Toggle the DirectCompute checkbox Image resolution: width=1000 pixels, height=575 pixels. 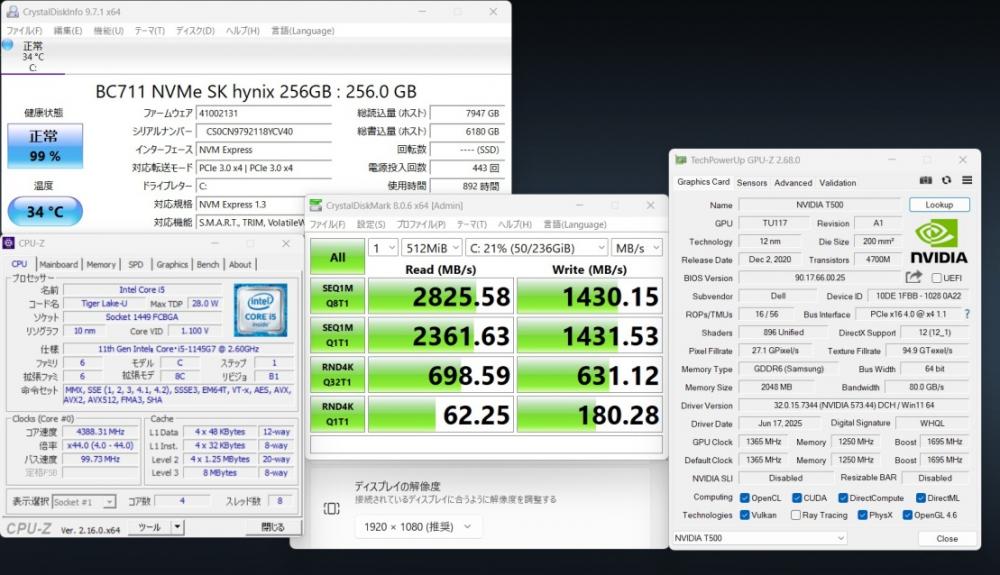click(843, 498)
